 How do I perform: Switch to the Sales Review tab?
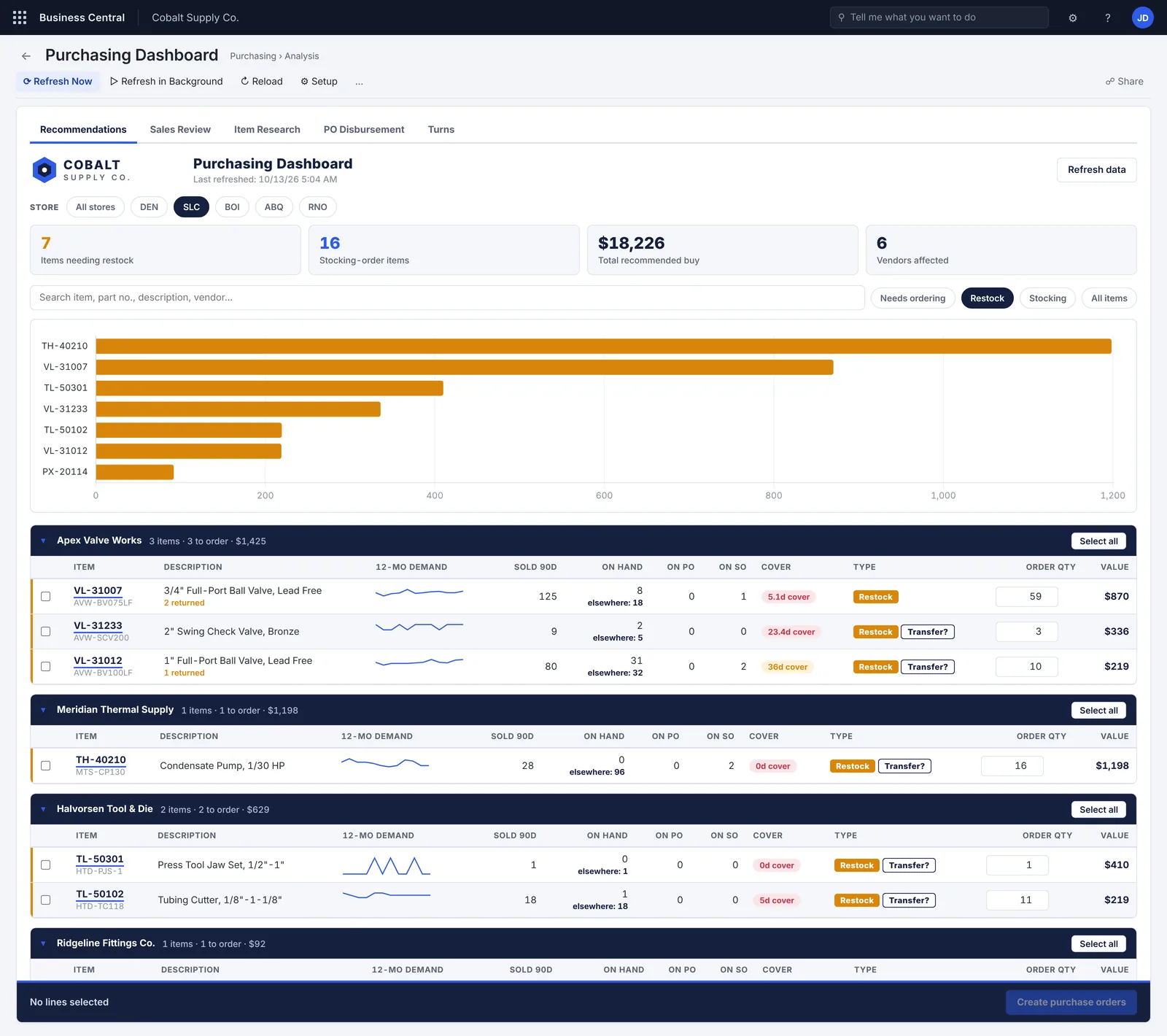pyautogui.click(x=180, y=130)
